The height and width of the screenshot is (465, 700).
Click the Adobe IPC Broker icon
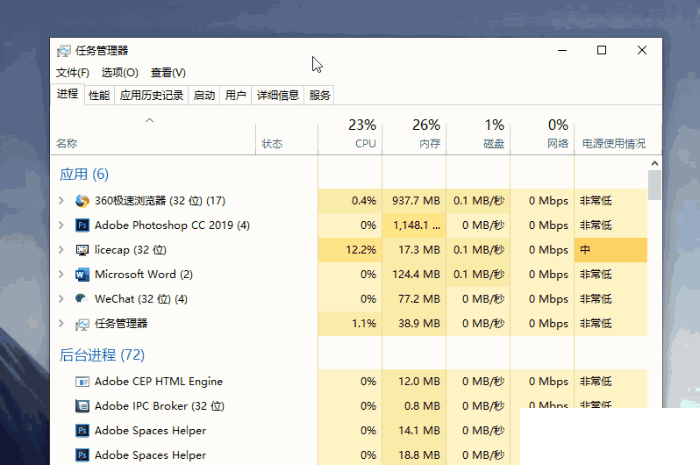(x=82, y=406)
